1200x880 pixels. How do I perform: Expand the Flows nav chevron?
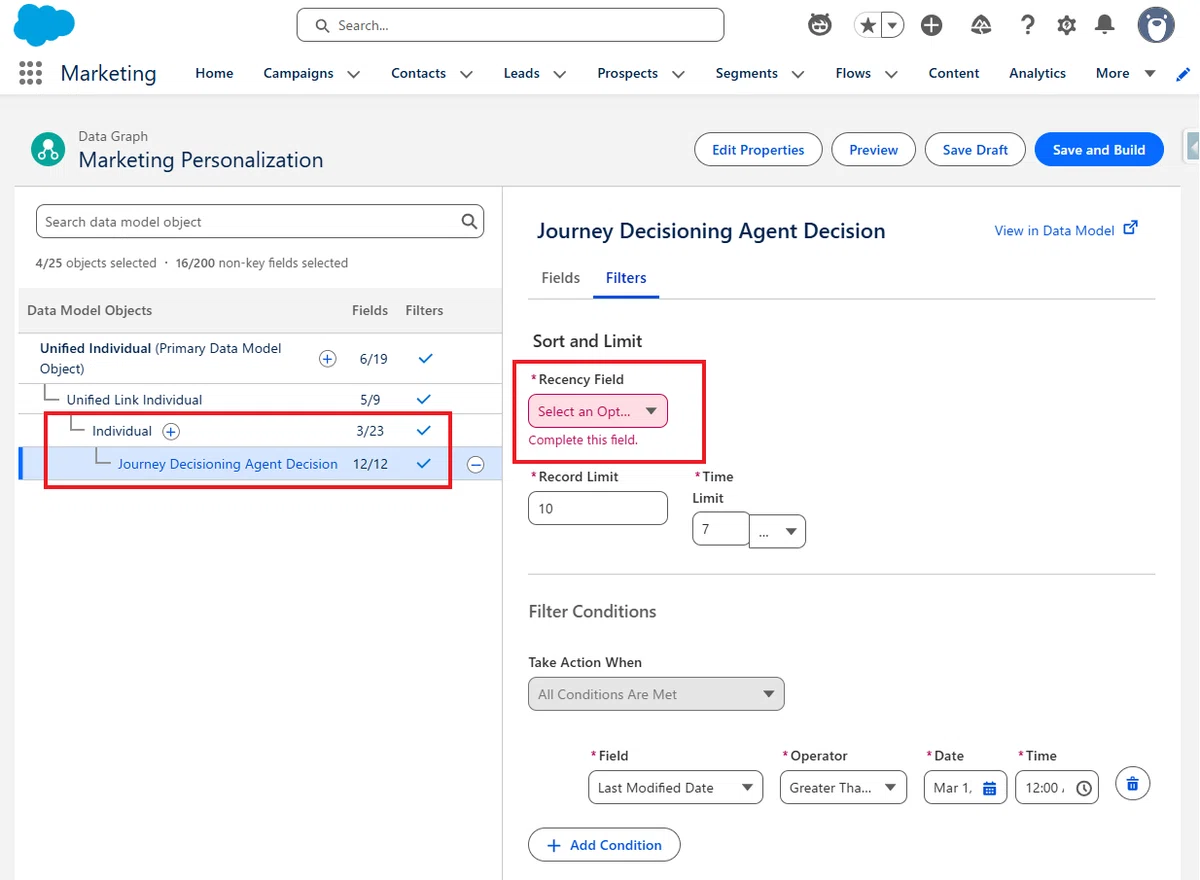[891, 74]
